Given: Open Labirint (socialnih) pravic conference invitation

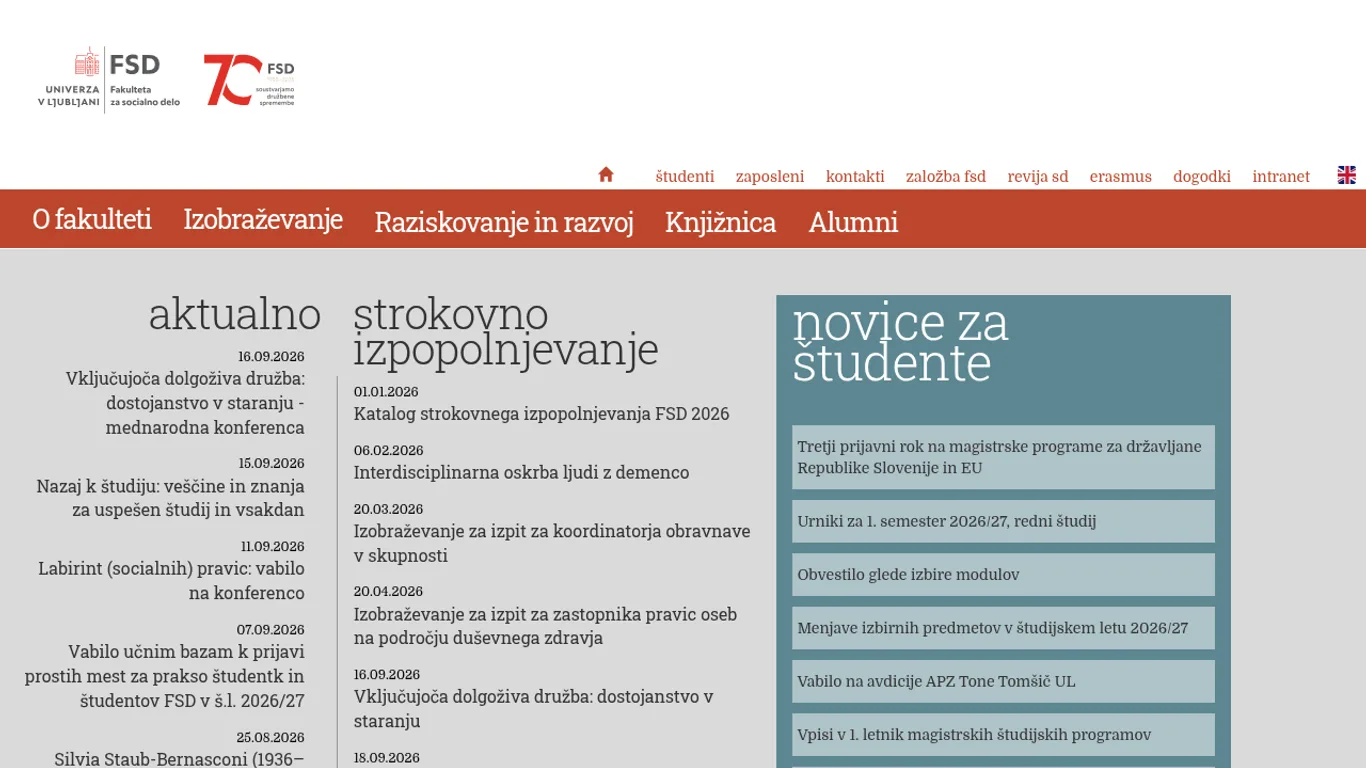Looking at the screenshot, I should click(171, 581).
